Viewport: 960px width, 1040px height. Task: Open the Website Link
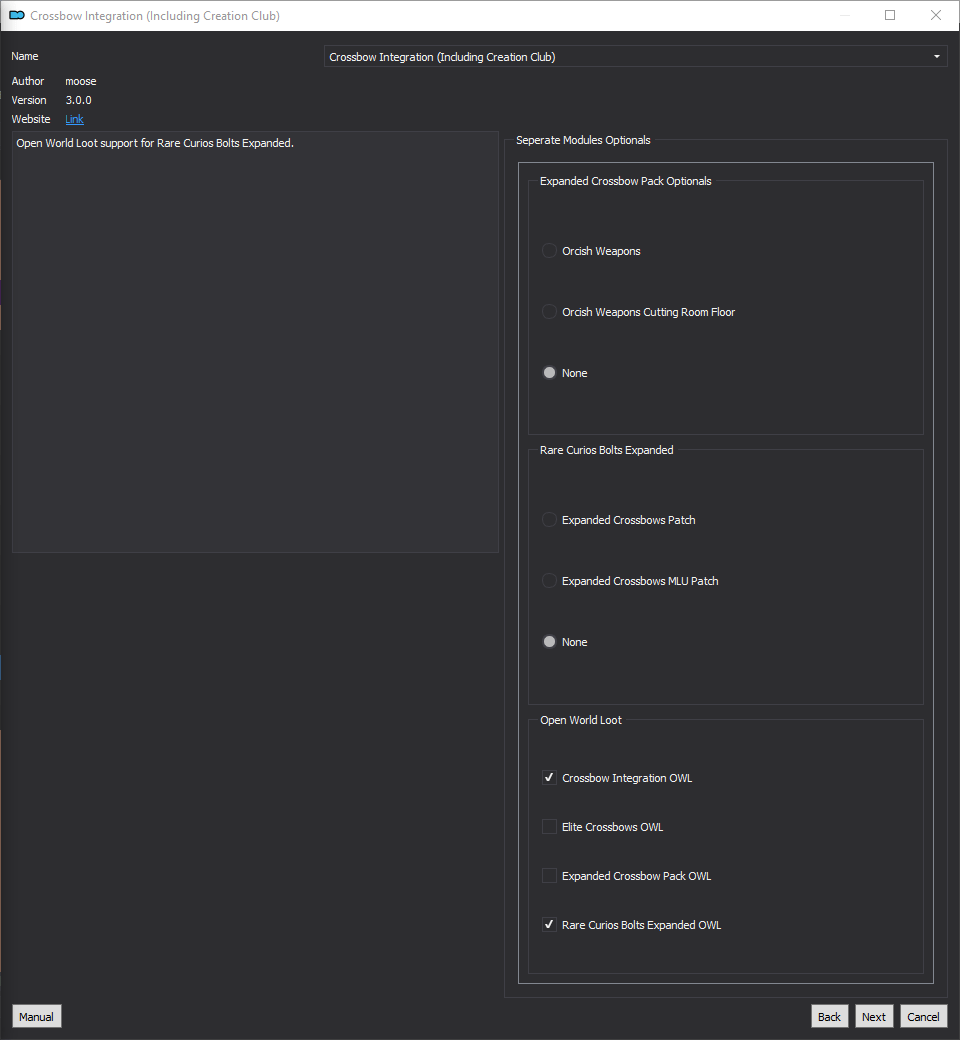pos(74,119)
